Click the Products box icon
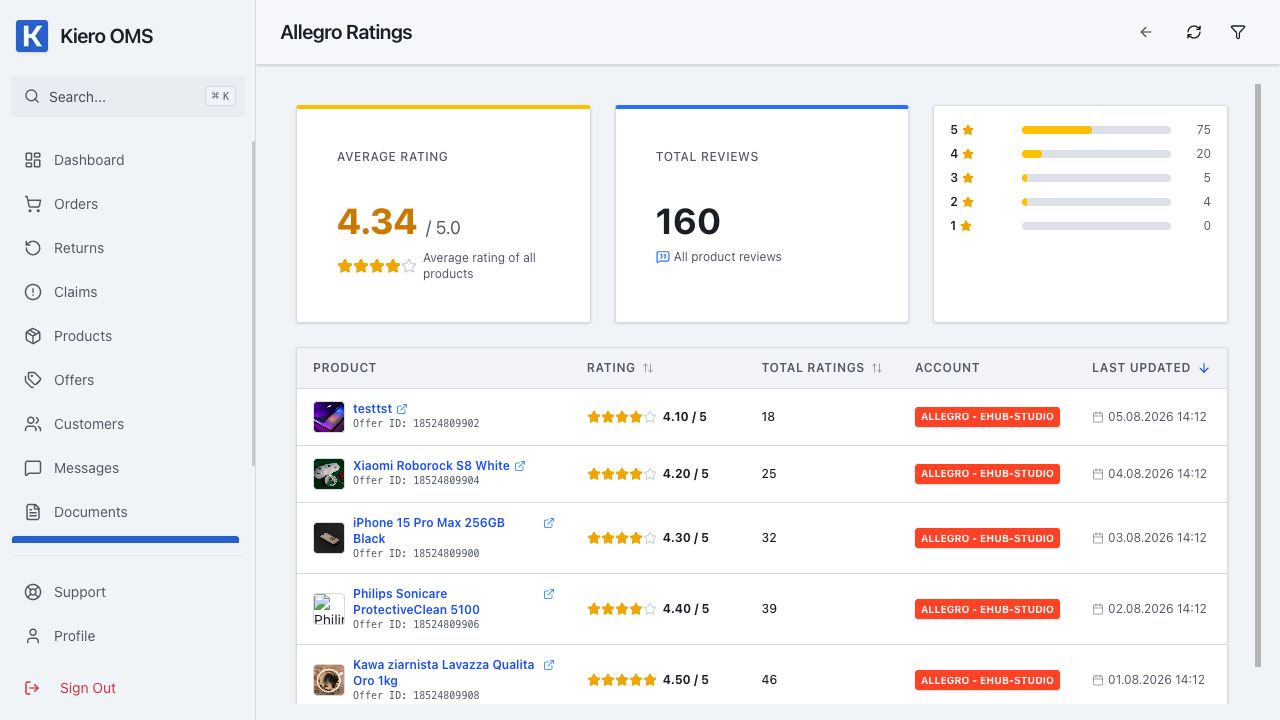The image size is (1280, 720). click(x=33, y=336)
